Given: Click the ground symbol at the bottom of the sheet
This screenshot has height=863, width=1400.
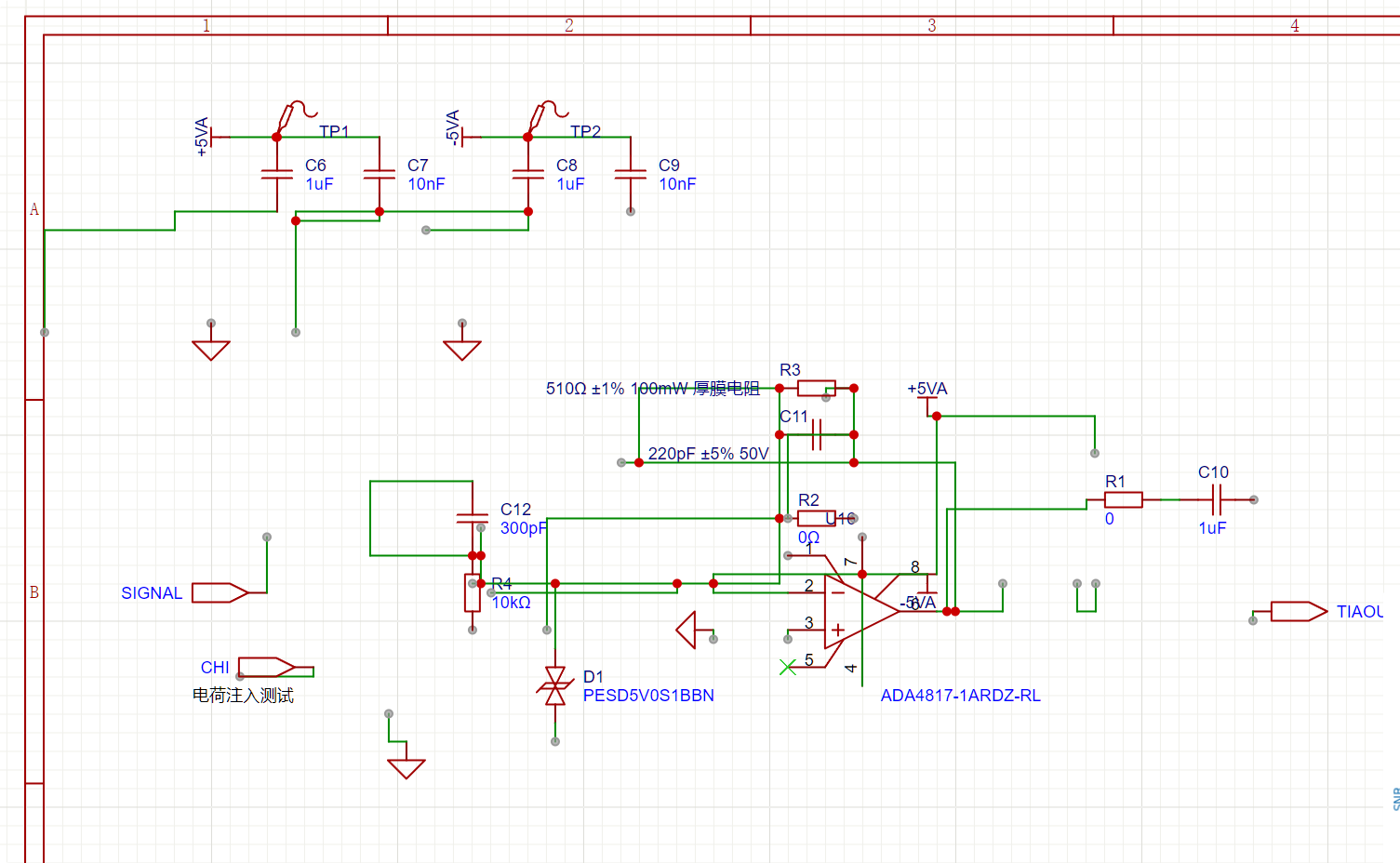Looking at the screenshot, I should pyautogui.click(x=407, y=768).
